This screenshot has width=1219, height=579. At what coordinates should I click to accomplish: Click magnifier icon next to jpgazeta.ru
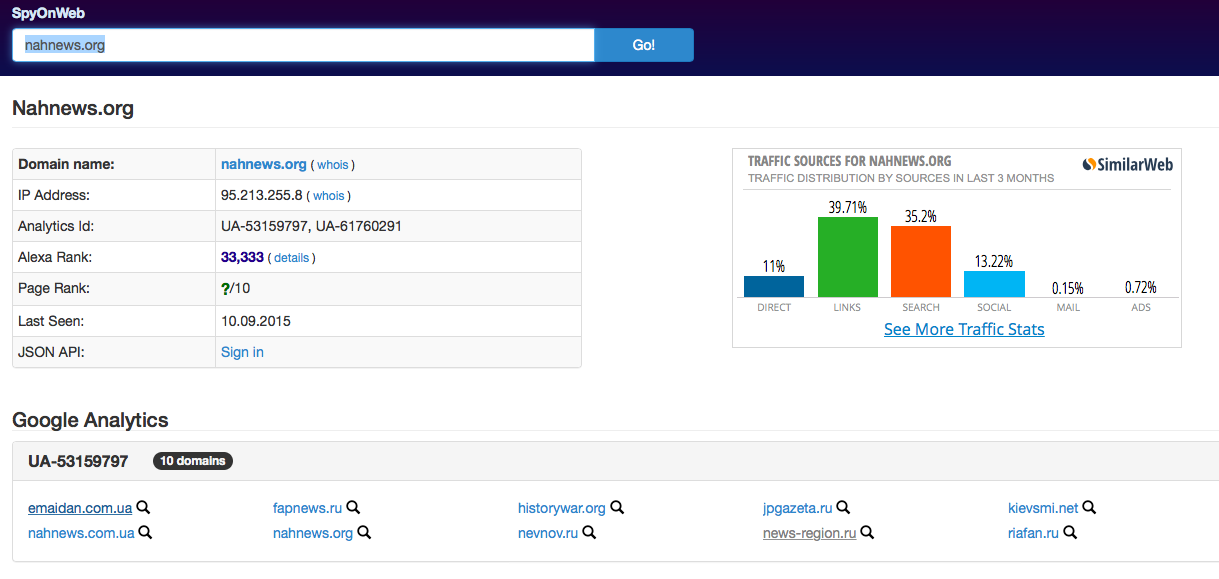coord(843,508)
